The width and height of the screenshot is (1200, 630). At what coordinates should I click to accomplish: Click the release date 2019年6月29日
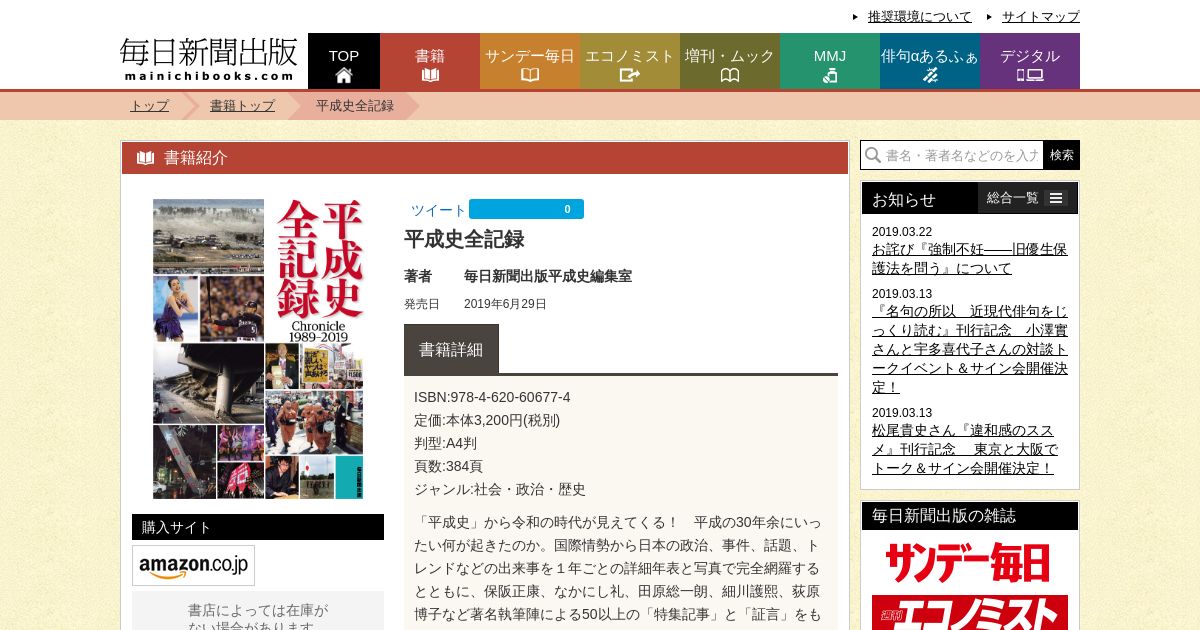(x=505, y=304)
